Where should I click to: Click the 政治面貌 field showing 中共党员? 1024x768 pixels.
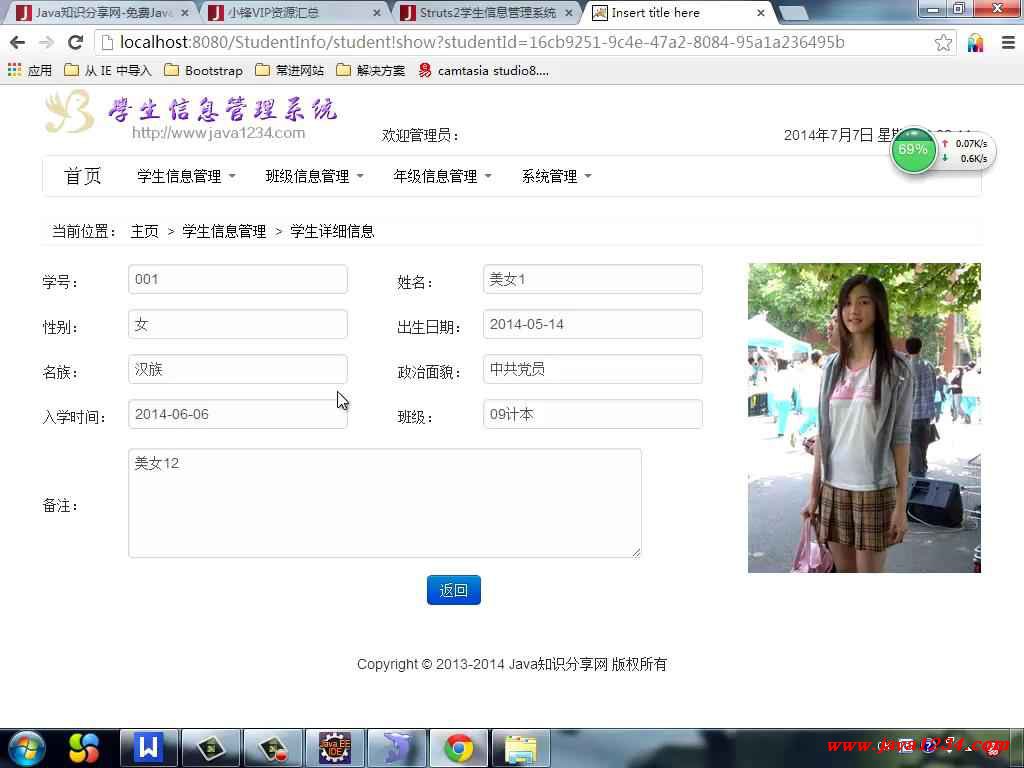pyautogui.click(x=593, y=370)
